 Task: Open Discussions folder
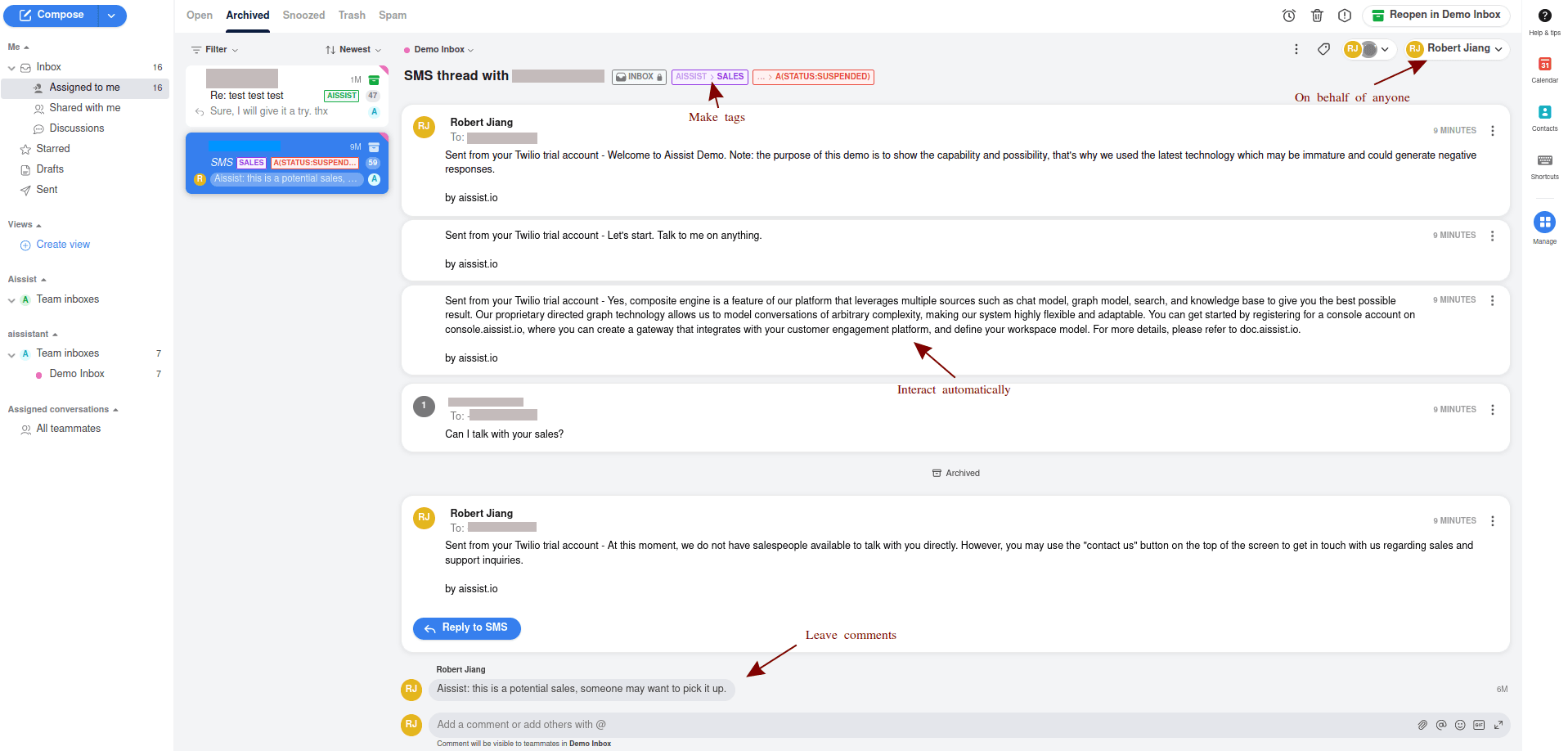pyautogui.click(x=76, y=128)
